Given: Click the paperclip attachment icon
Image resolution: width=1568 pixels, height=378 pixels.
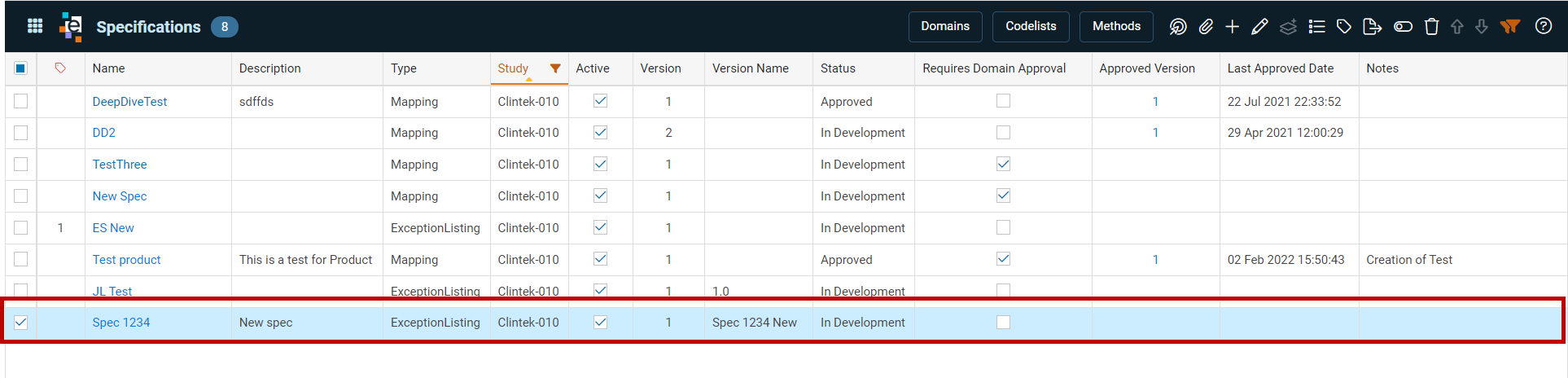Looking at the screenshot, I should [x=1206, y=27].
